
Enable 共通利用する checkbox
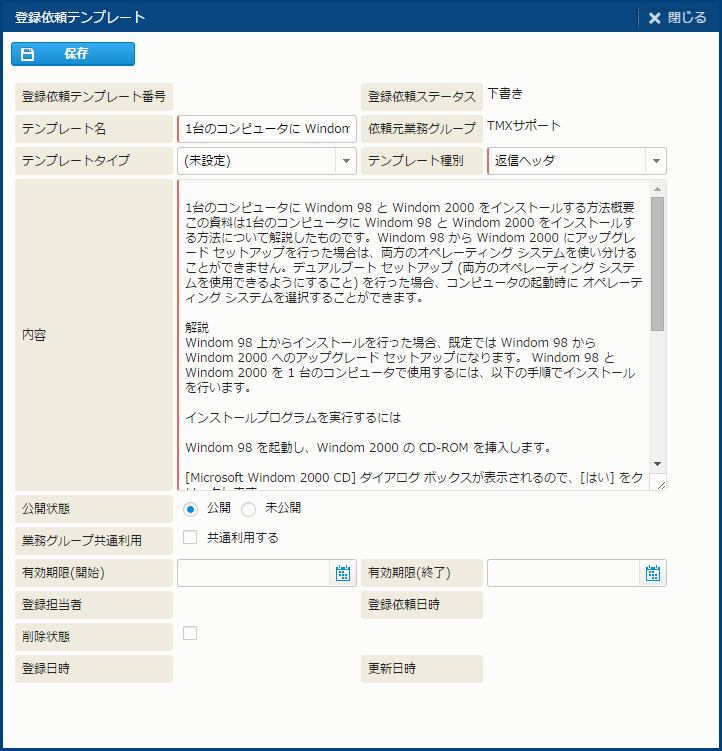pyautogui.click(x=190, y=538)
